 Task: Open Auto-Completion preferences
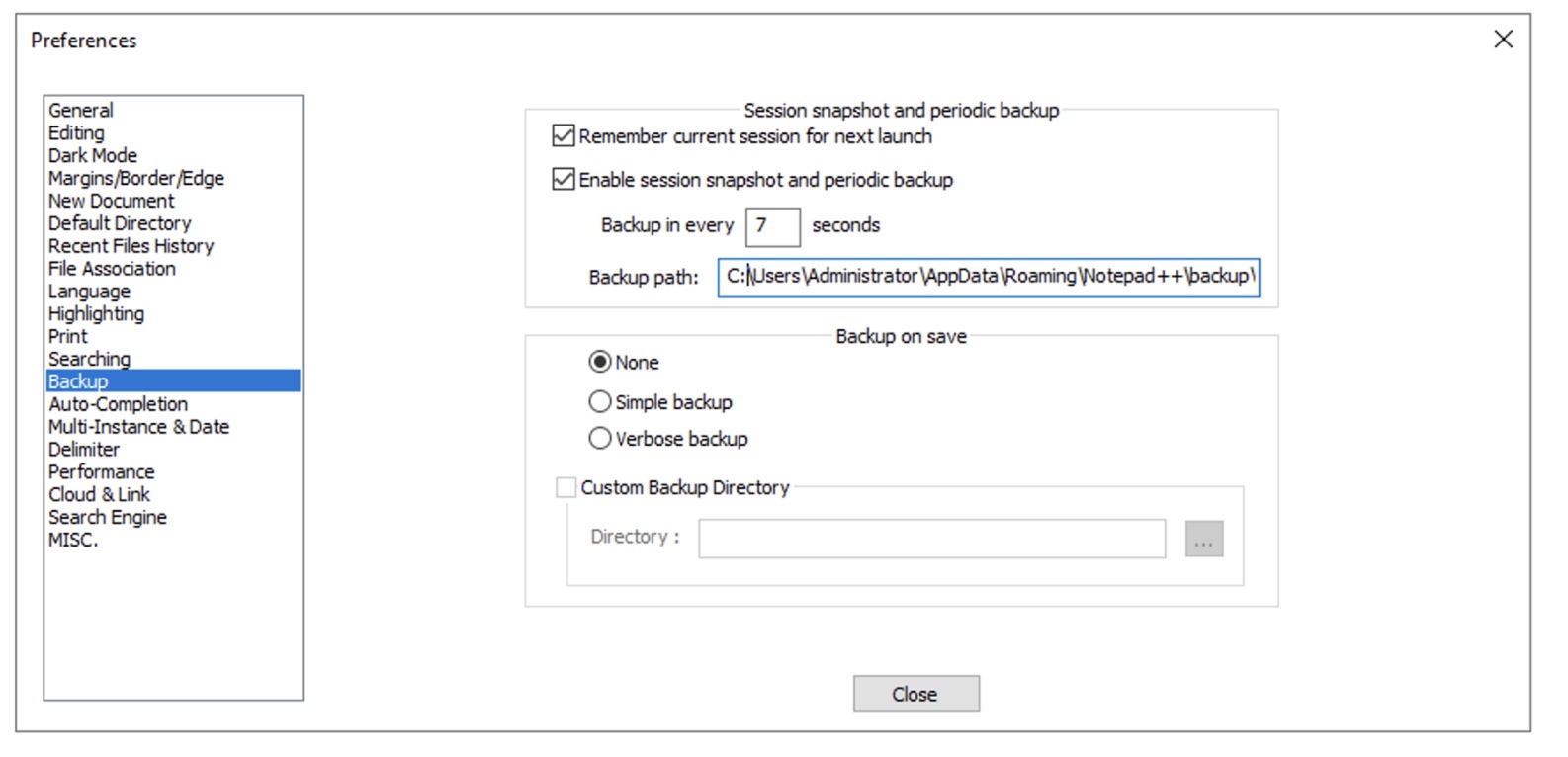coord(116,403)
